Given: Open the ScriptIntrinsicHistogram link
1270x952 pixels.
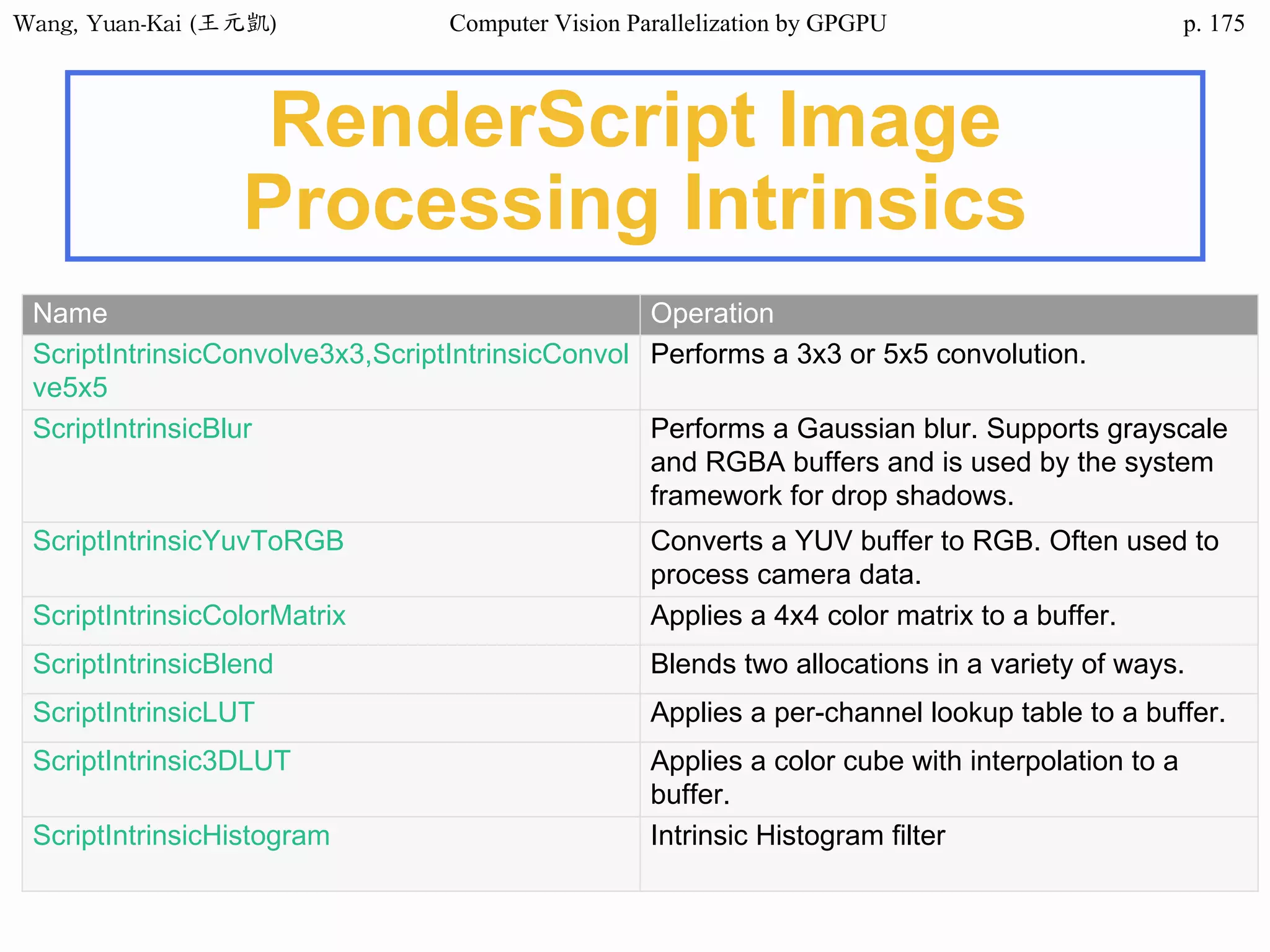Looking at the screenshot, I should 181,836.
